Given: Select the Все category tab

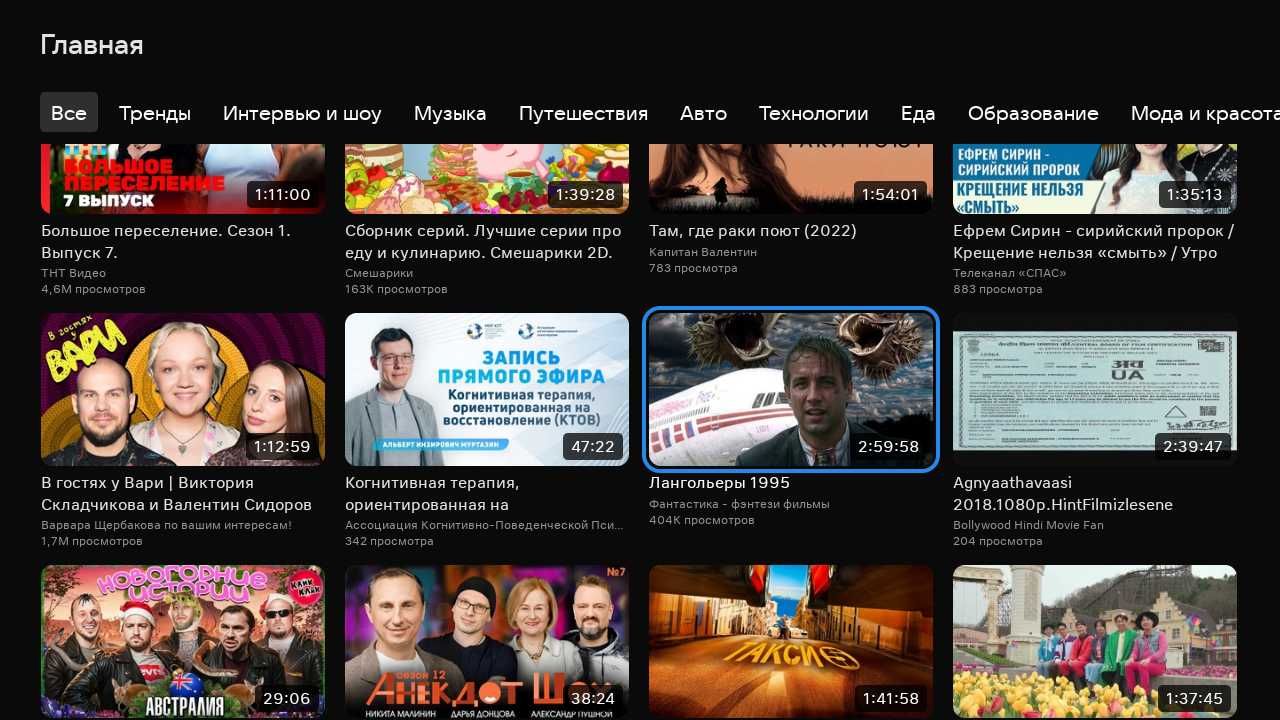Looking at the screenshot, I should click(69, 113).
